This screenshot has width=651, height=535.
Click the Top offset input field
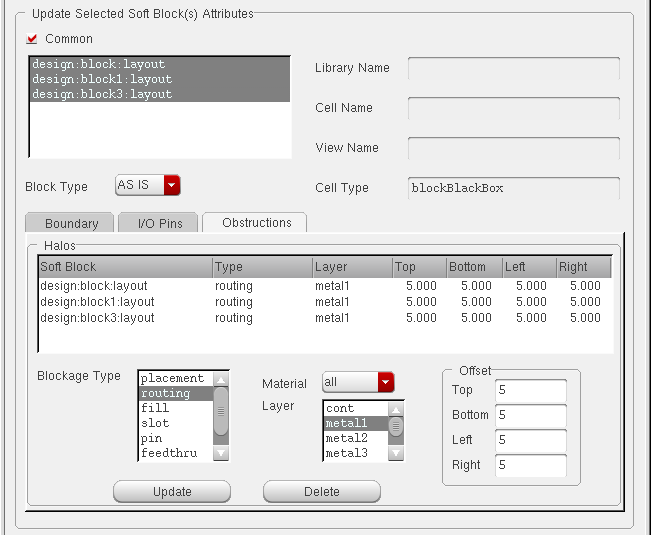pyautogui.click(x=530, y=390)
